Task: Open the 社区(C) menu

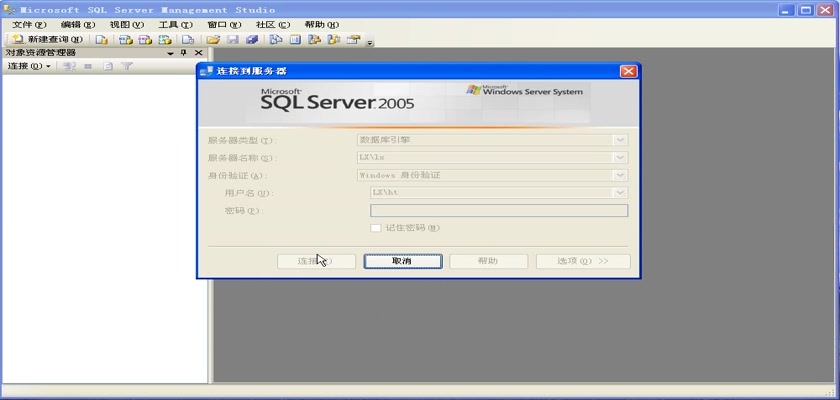Action: pyautogui.click(x=273, y=25)
